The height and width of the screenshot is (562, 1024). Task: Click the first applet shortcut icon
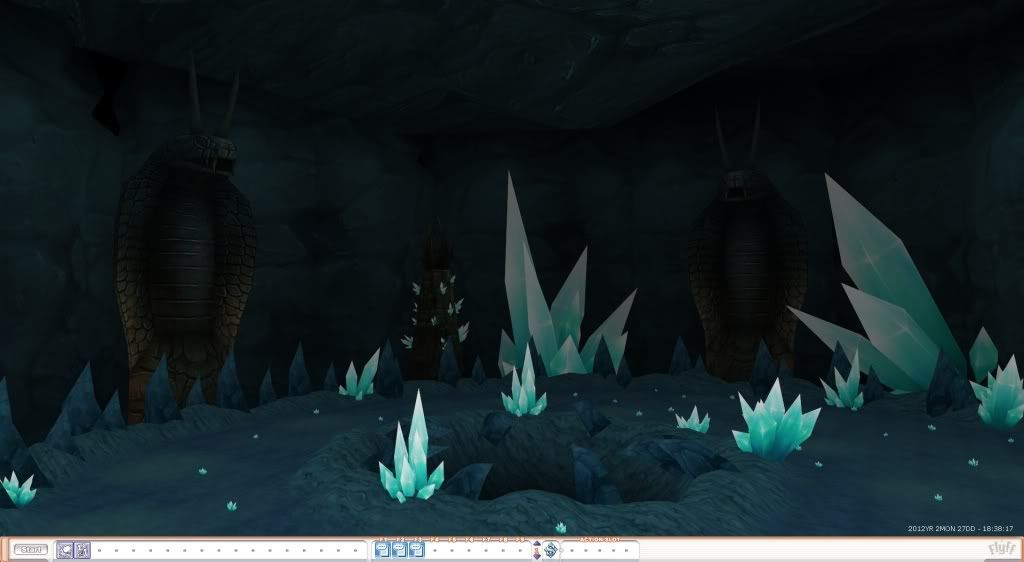point(65,549)
